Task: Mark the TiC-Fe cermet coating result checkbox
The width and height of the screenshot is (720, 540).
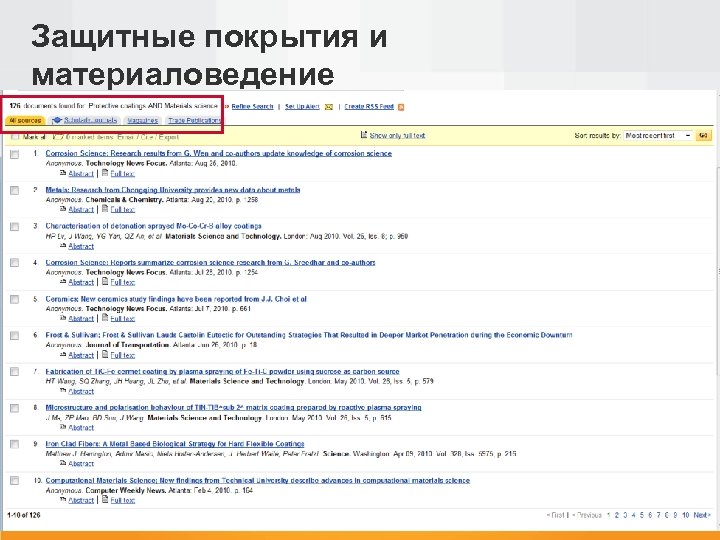Action: tap(15, 371)
